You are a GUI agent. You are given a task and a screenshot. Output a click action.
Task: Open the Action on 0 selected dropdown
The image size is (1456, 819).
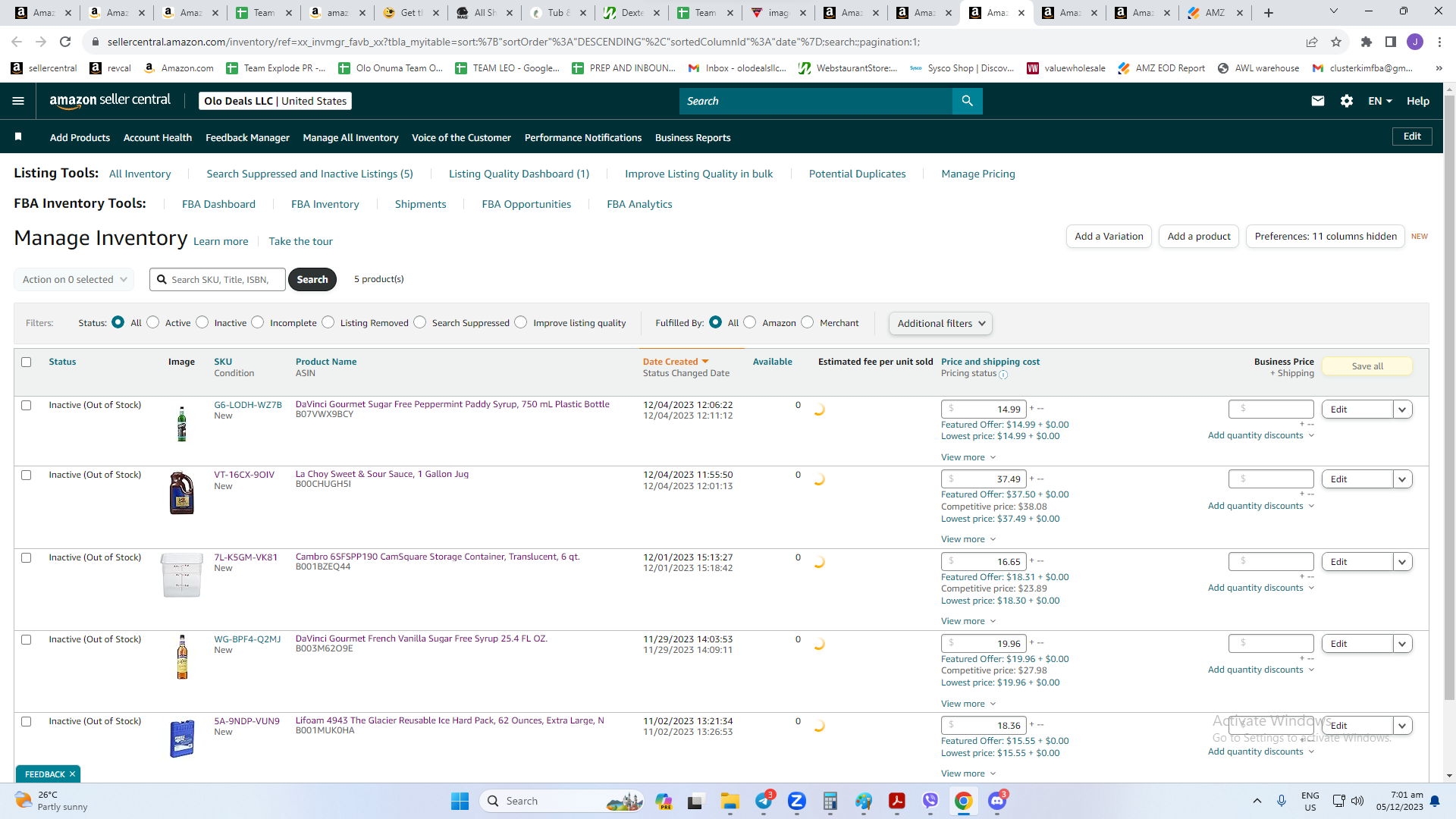[x=74, y=279]
